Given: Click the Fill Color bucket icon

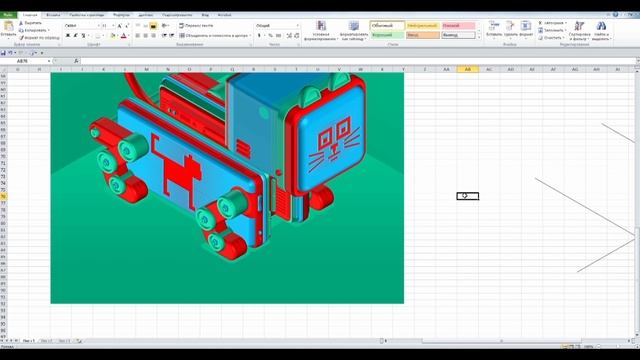Looking at the screenshot, I should [x=113, y=36].
